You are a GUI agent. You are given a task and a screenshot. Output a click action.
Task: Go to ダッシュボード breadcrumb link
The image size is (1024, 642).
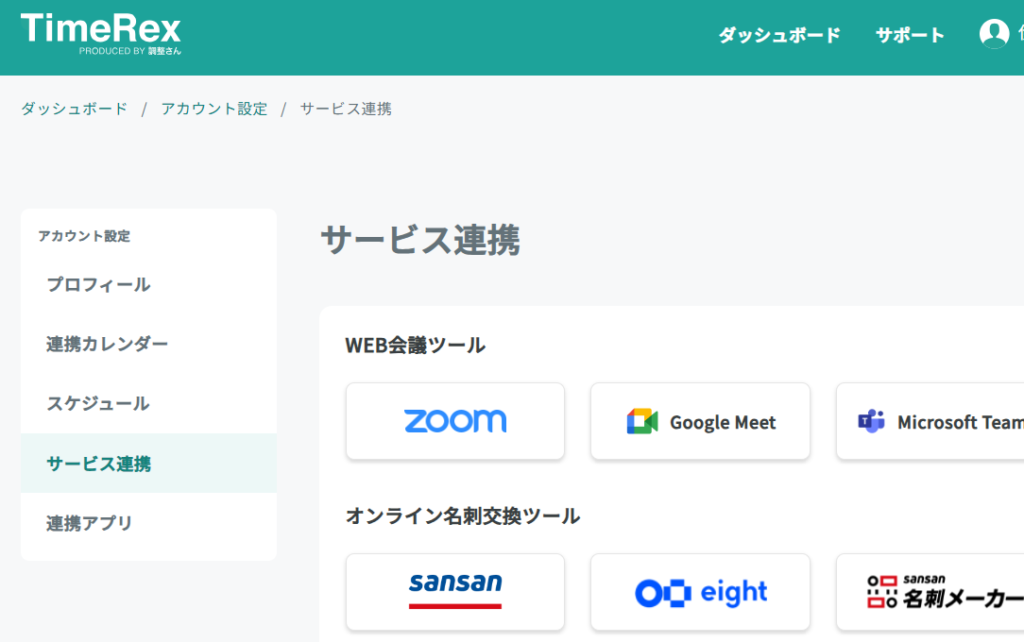point(74,108)
